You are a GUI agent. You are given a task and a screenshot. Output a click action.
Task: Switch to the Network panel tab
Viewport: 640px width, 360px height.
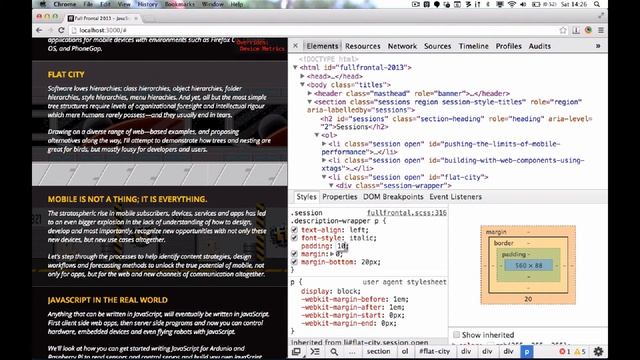click(402, 46)
